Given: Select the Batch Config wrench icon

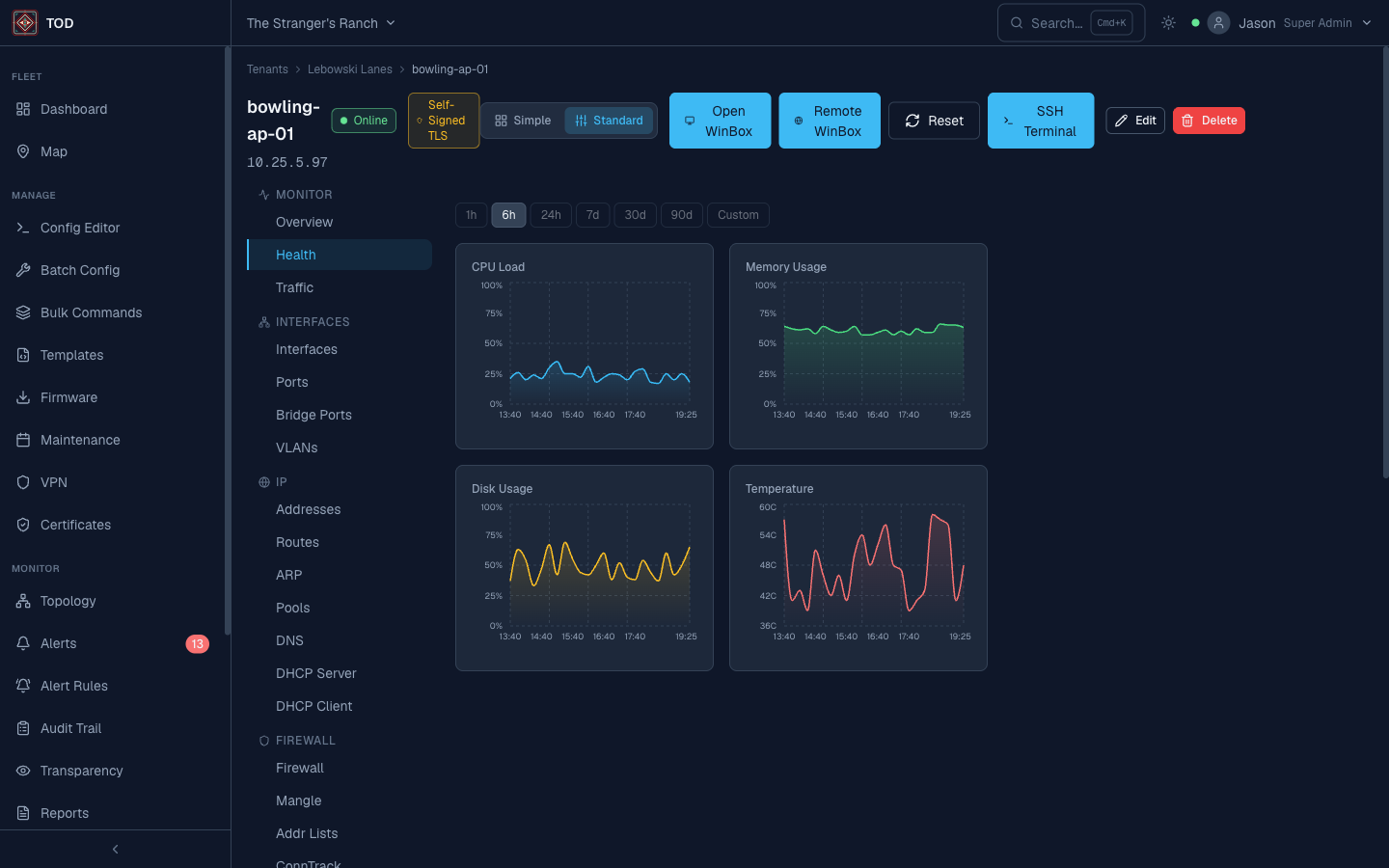Looking at the screenshot, I should pyautogui.click(x=23, y=270).
